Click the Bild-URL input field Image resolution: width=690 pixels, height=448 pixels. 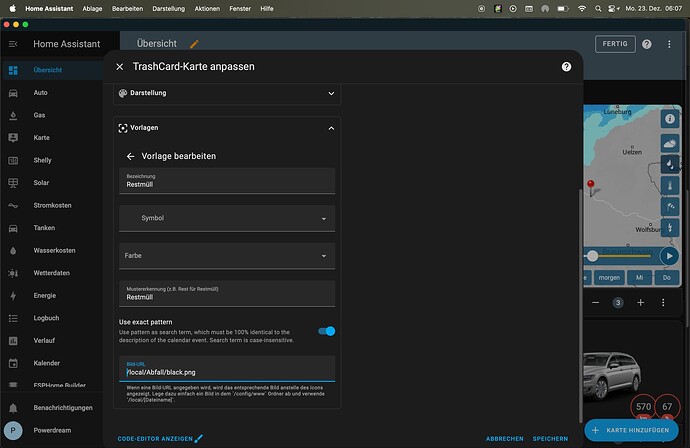[x=227, y=369]
